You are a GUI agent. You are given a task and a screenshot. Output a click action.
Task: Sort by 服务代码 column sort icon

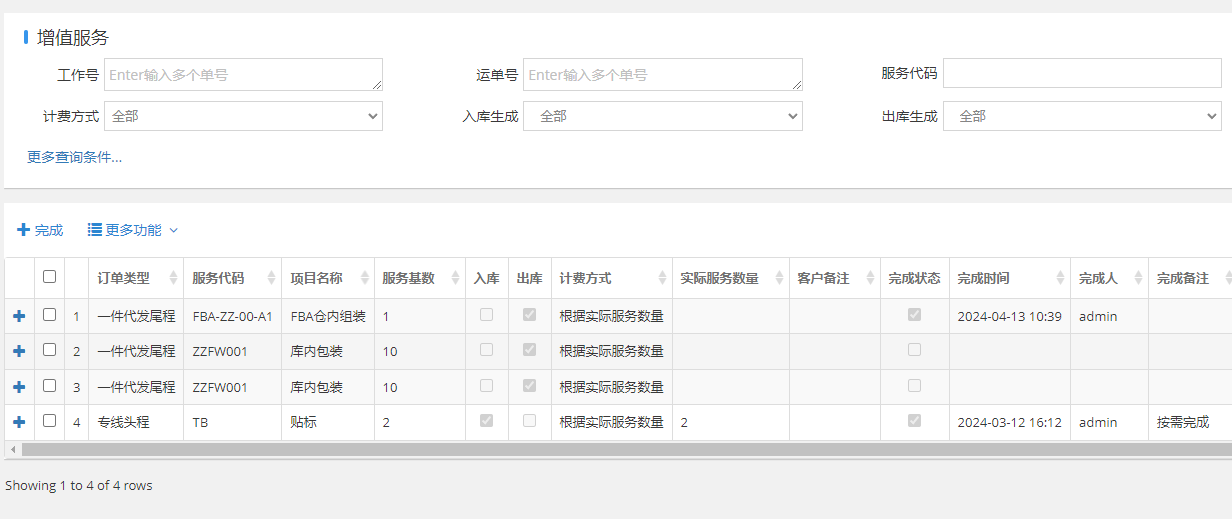271,278
